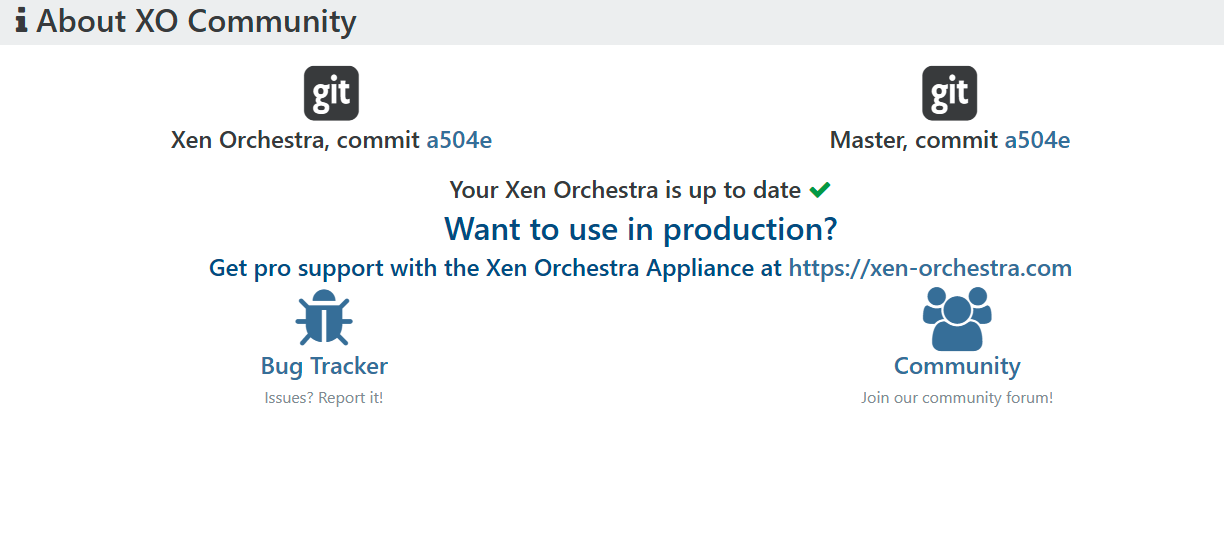Image resolution: width=1224 pixels, height=542 pixels.
Task: Click the 'Xen Orchestra Appliance' words
Action: tap(620, 268)
